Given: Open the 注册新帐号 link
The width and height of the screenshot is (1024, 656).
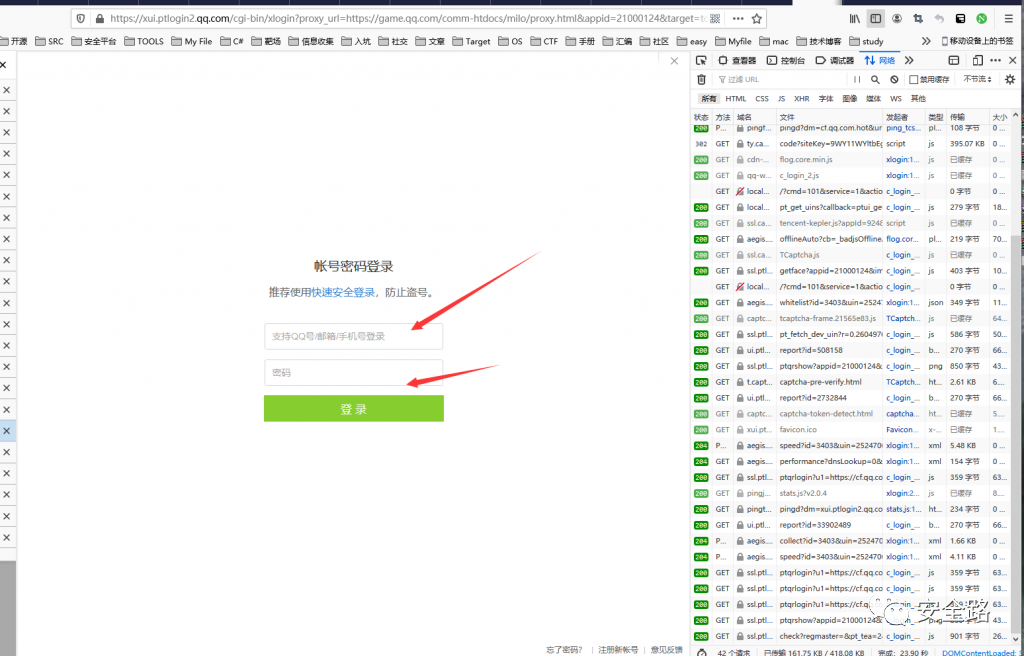Looking at the screenshot, I should coord(618,649).
